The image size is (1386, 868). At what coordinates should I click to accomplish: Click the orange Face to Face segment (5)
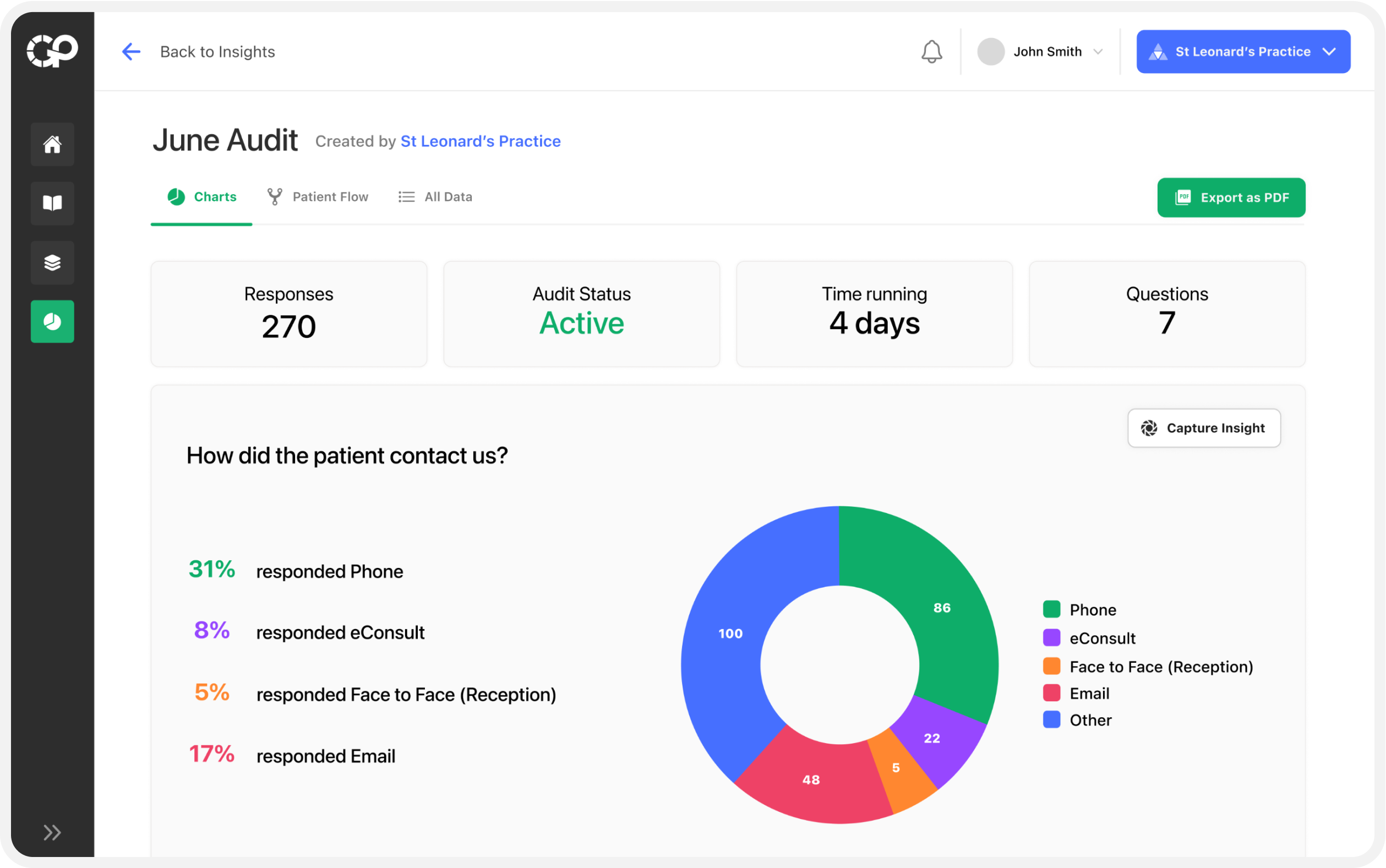896,767
